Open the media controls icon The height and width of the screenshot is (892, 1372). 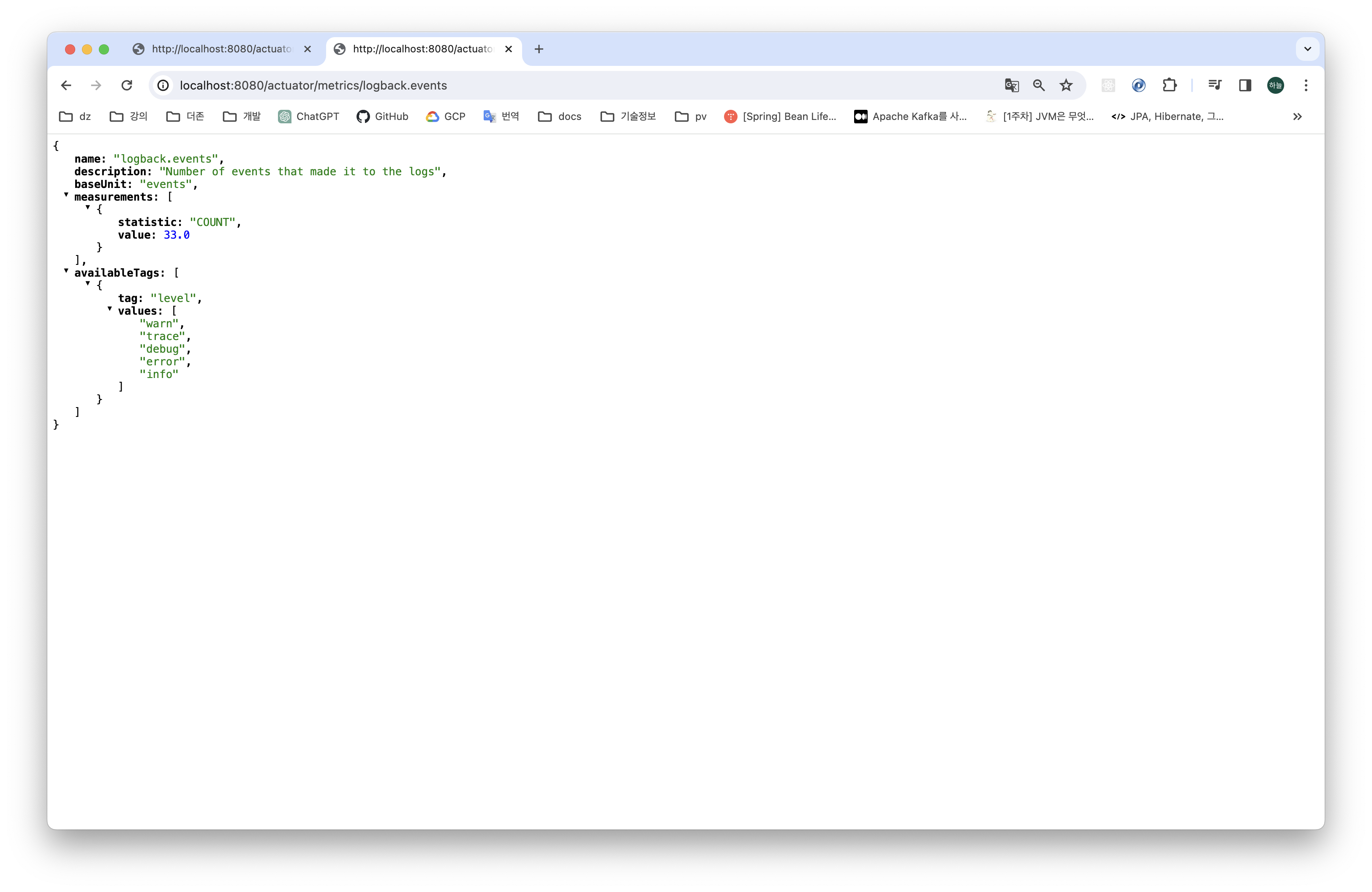[1214, 85]
